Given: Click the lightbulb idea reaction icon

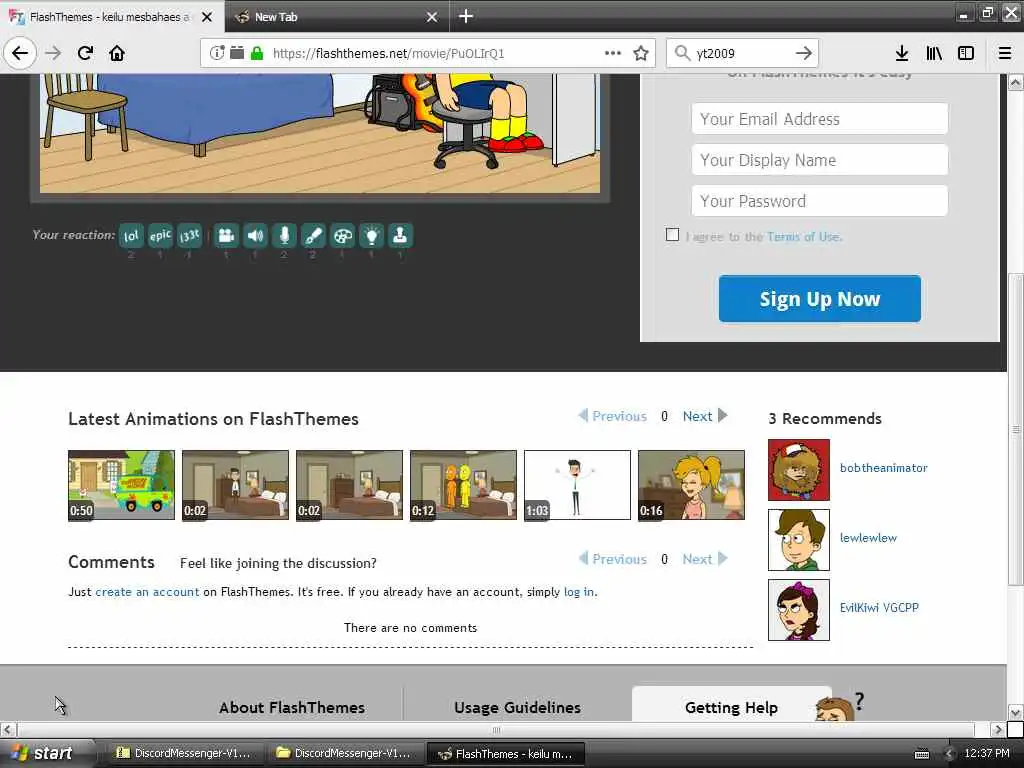Looking at the screenshot, I should [x=372, y=236].
